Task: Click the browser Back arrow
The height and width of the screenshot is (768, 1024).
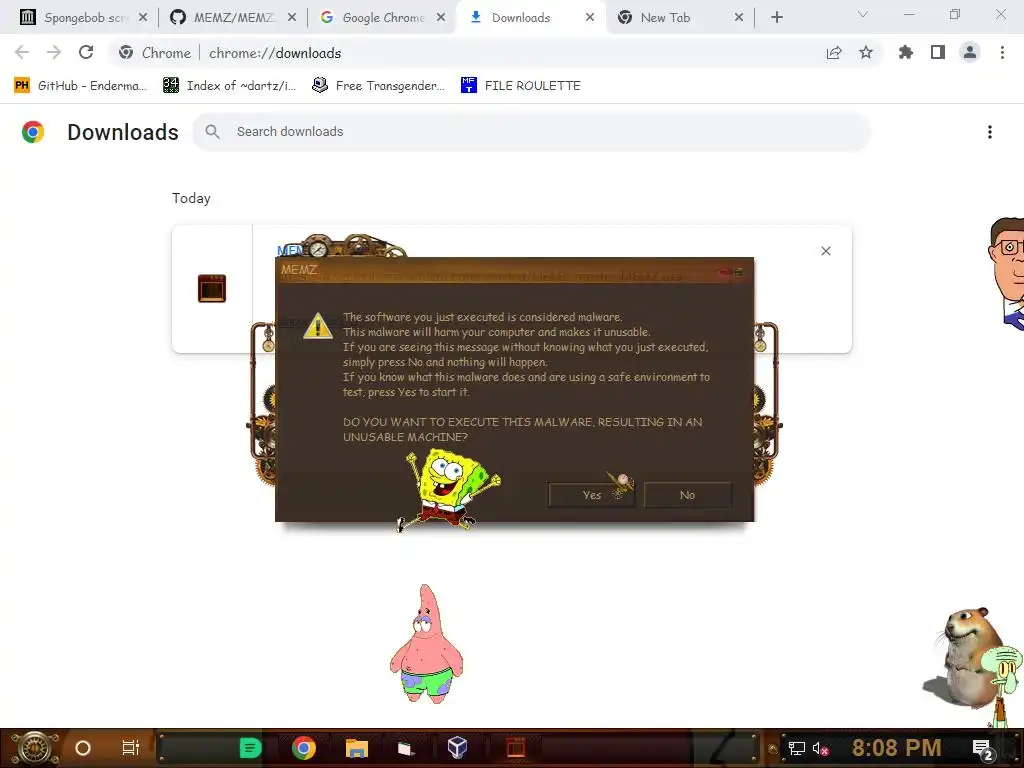Action: click(22, 53)
